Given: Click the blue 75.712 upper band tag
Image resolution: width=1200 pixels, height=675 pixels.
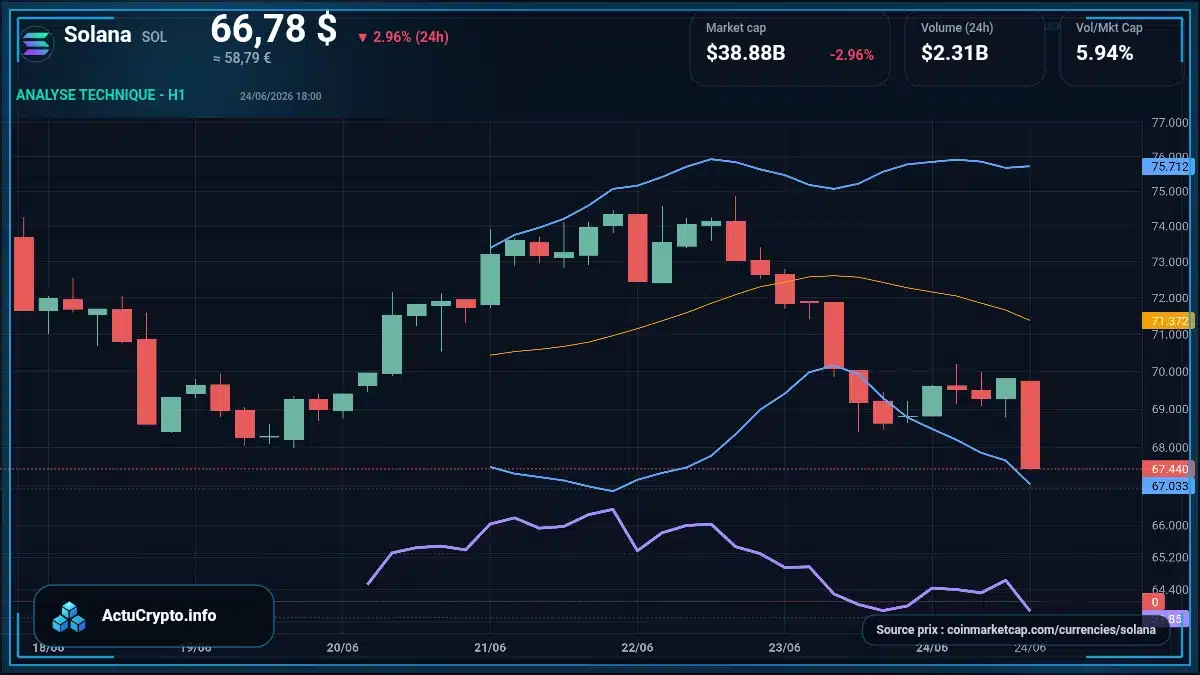Looking at the screenshot, I should pos(1169,166).
